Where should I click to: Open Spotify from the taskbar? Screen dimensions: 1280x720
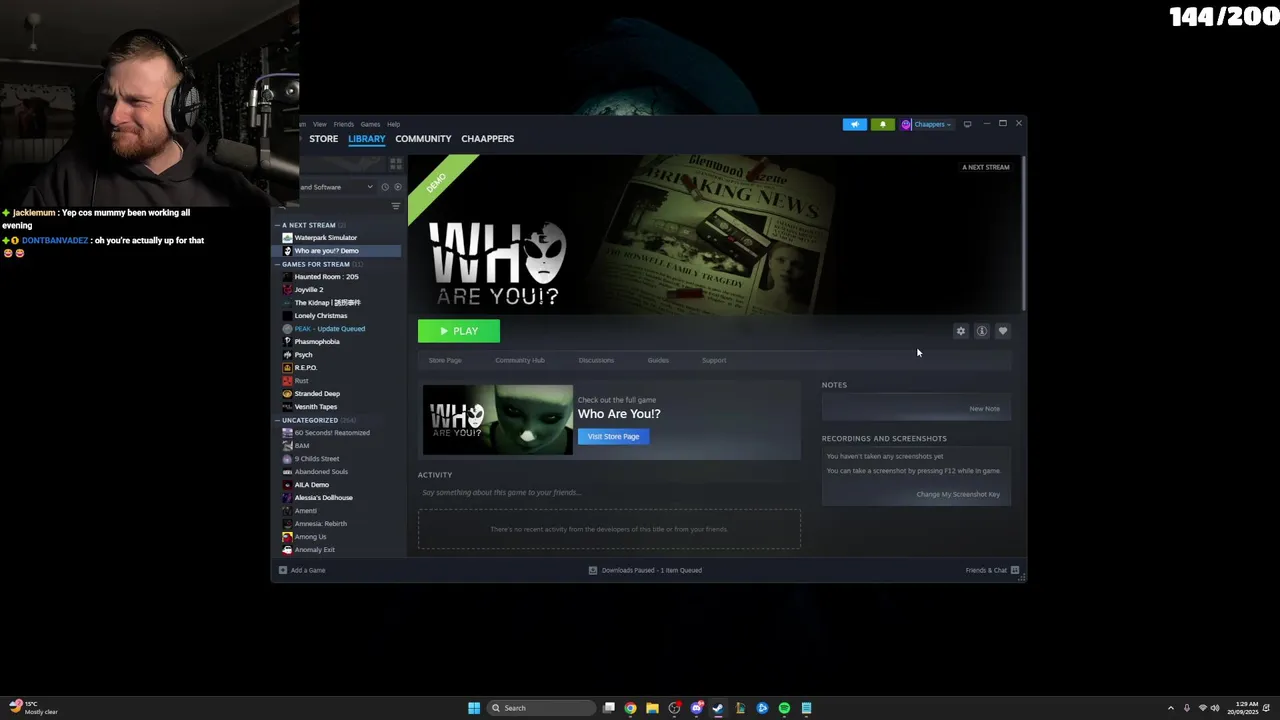point(784,708)
